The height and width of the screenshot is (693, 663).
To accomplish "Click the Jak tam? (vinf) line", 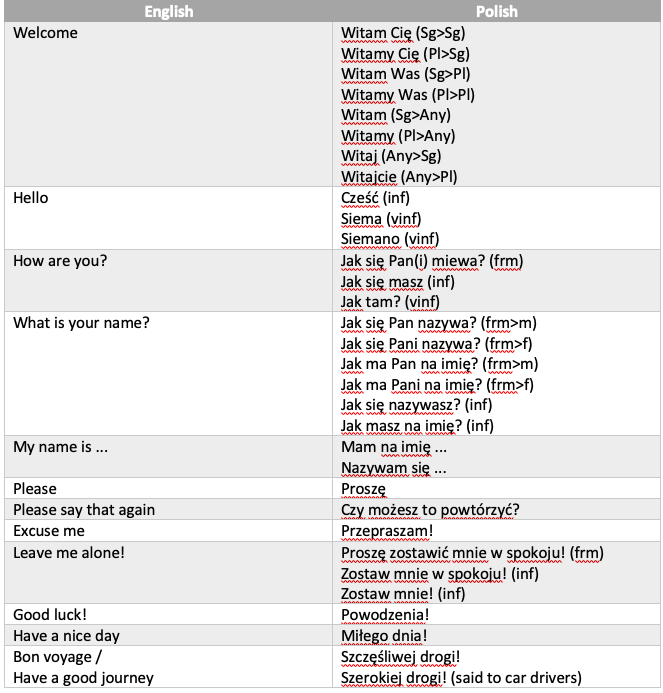I will pyautogui.click(x=390, y=302).
